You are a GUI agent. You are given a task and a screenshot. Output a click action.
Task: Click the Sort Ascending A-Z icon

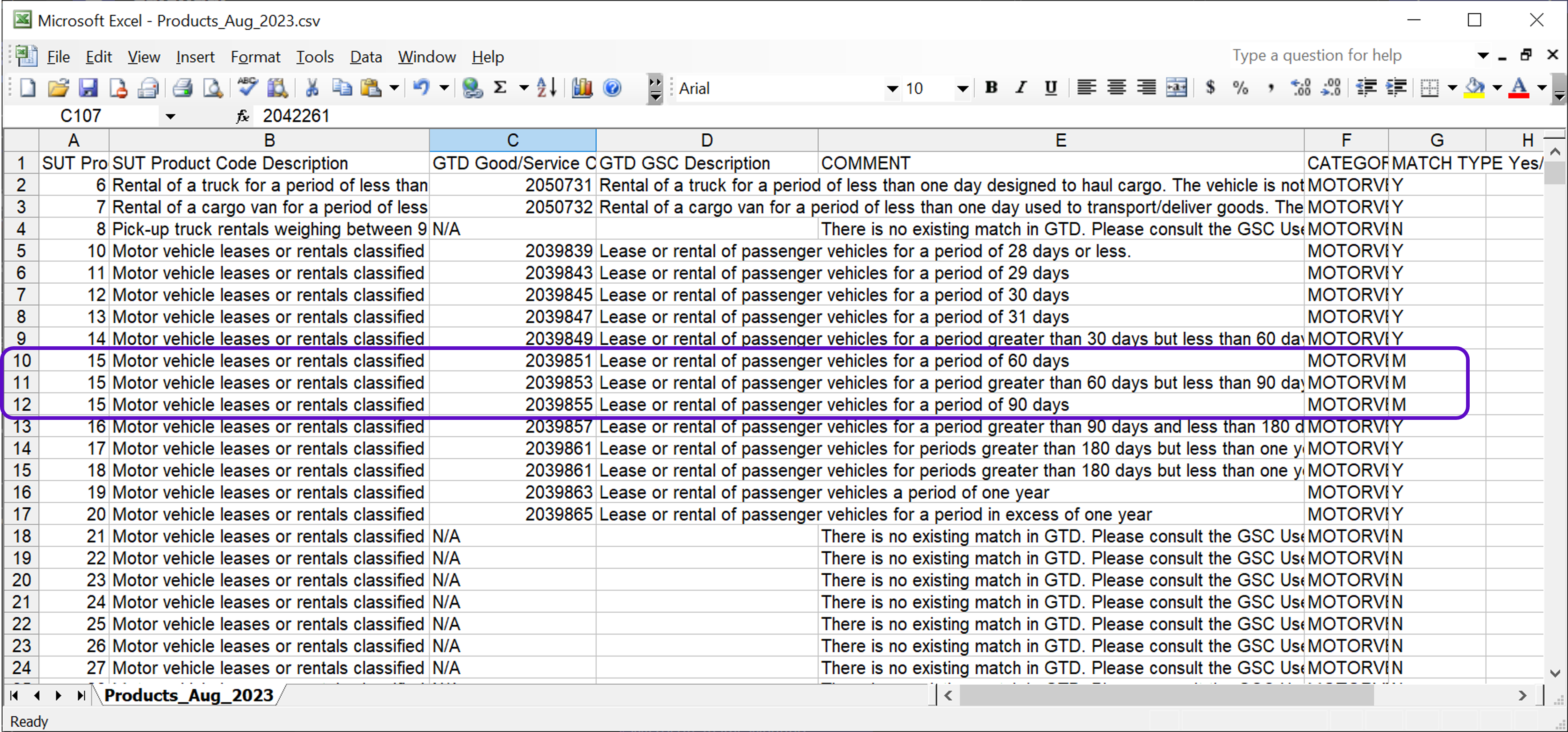[546, 88]
